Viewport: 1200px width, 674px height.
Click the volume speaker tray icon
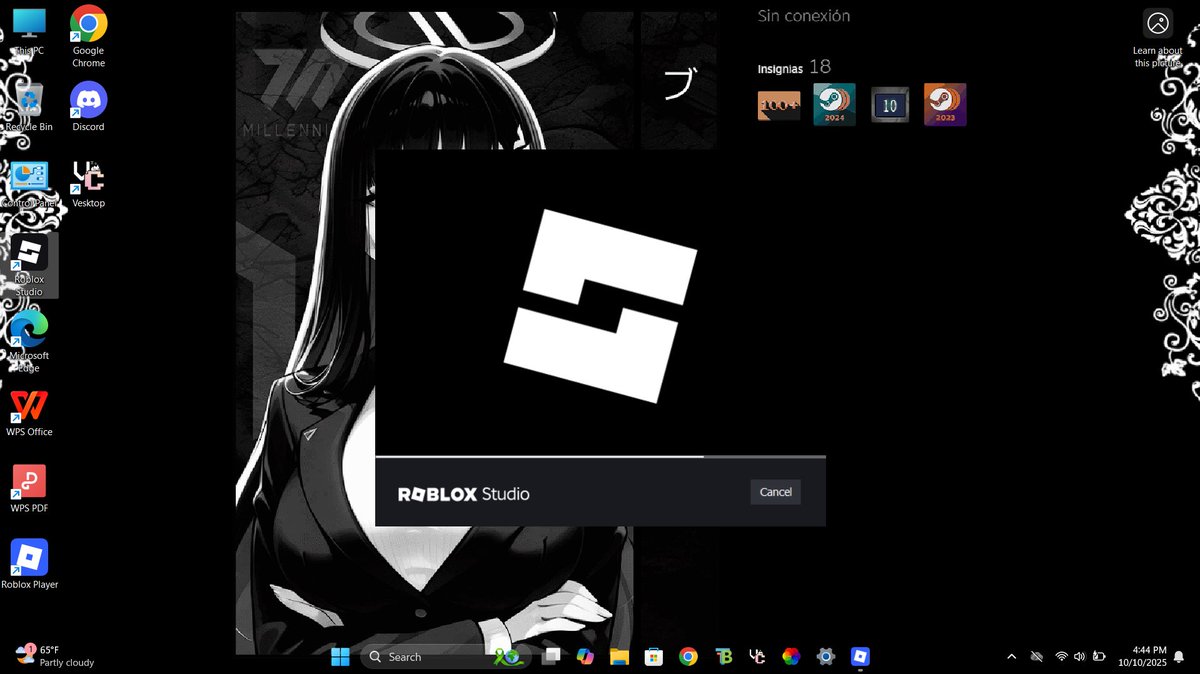pyautogui.click(x=1079, y=657)
